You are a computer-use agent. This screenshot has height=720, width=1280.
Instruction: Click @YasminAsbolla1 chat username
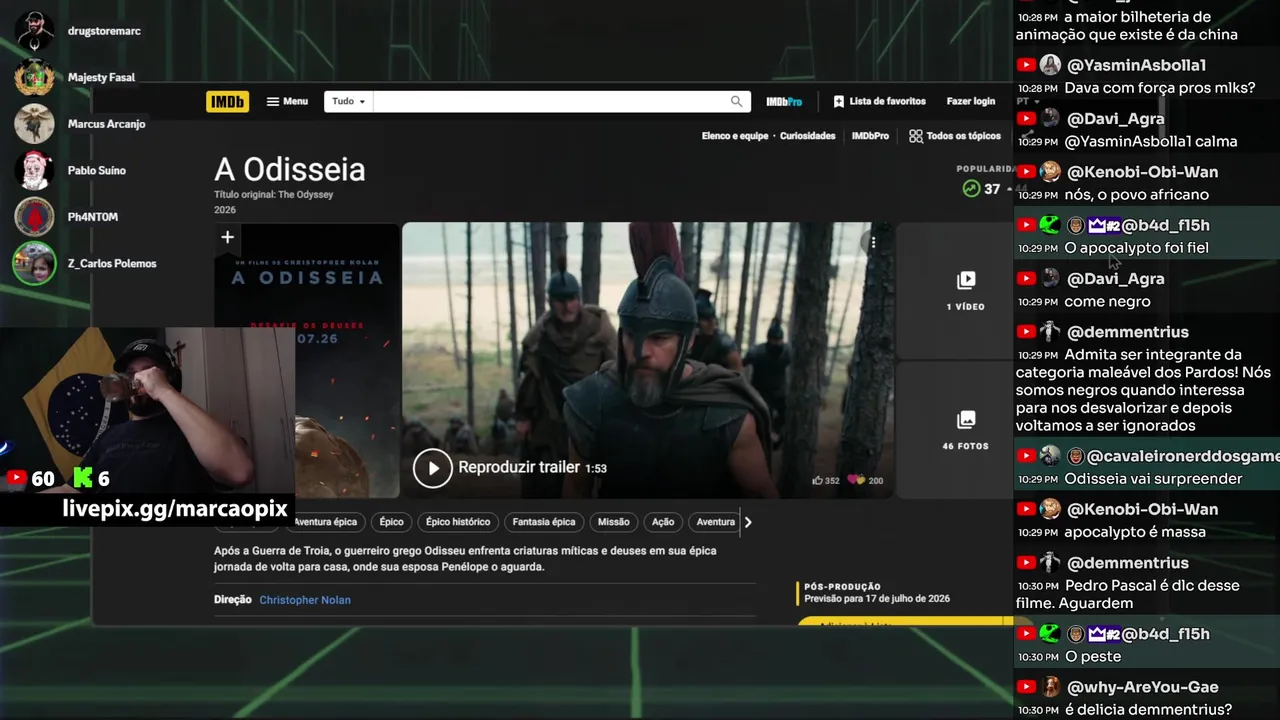pyautogui.click(x=1136, y=65)
